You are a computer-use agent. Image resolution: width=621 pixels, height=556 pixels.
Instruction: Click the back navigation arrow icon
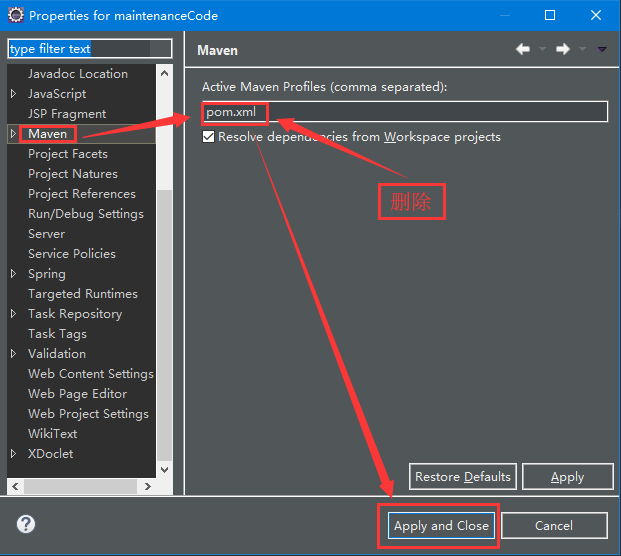(x=523, y=49)
